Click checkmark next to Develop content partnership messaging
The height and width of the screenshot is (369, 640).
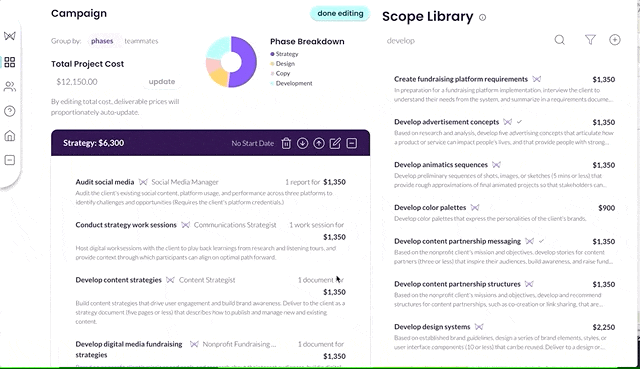tap(541, 241)
